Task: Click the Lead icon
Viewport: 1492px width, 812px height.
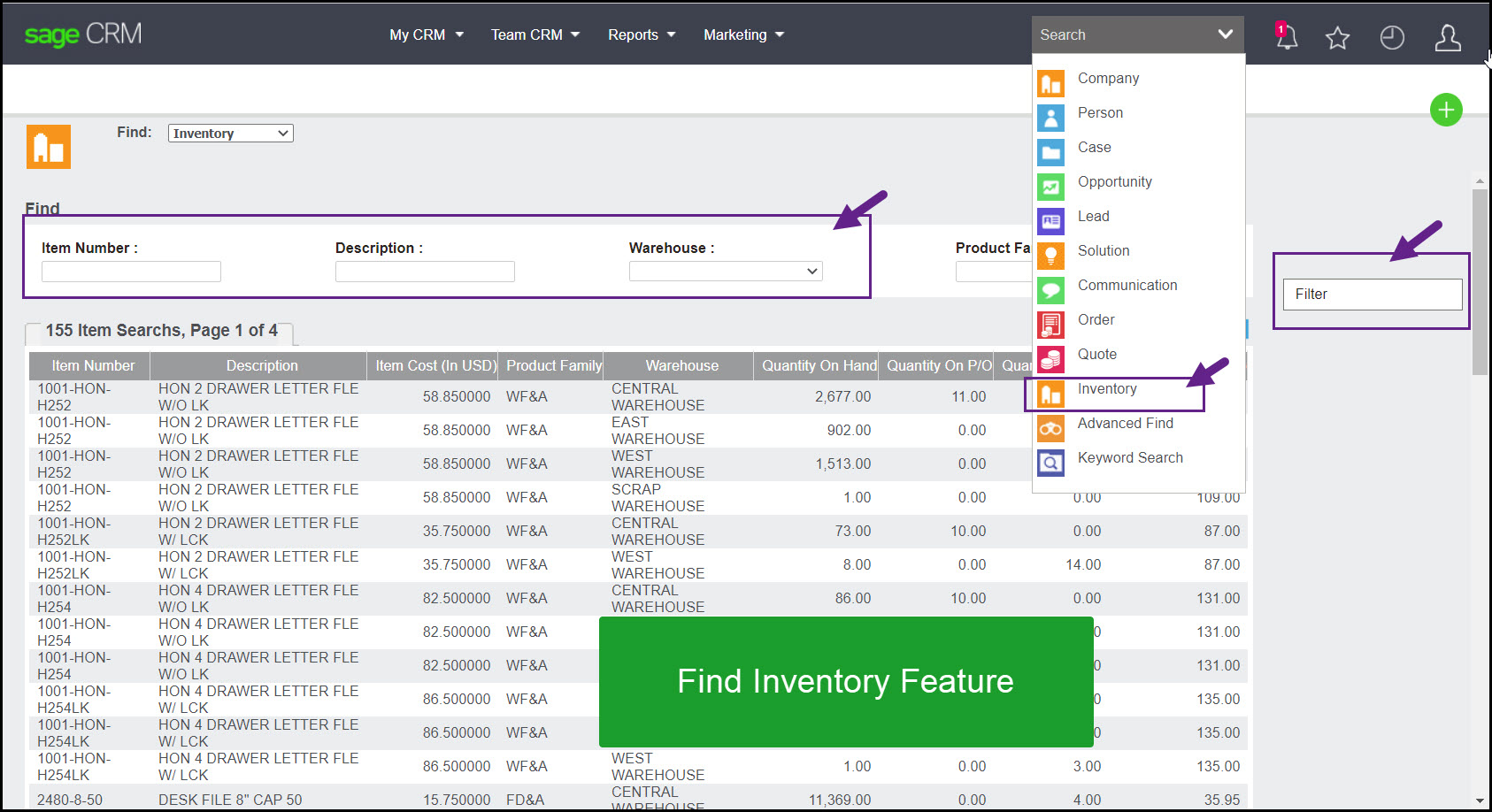Action: pyautogui.click(x=1050, y=221)
